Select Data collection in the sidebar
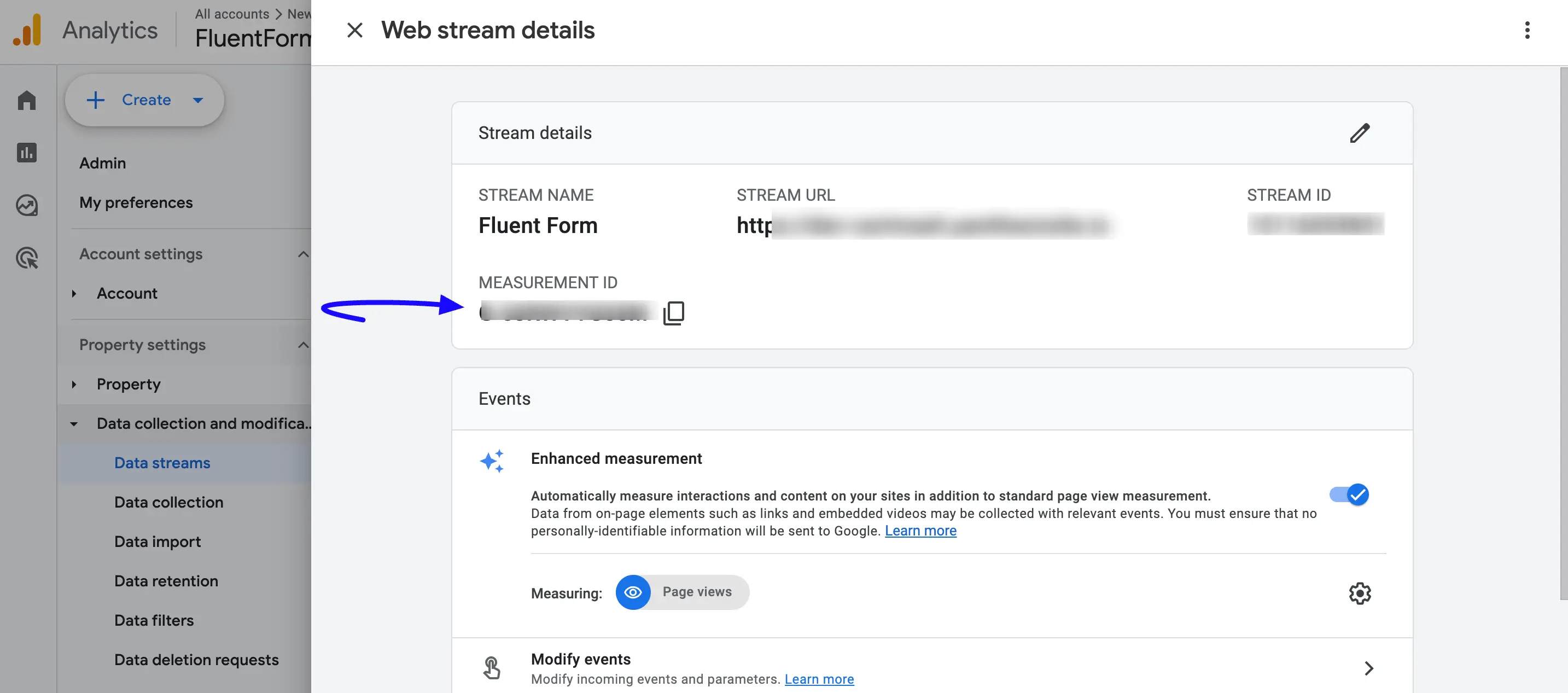 168,503
